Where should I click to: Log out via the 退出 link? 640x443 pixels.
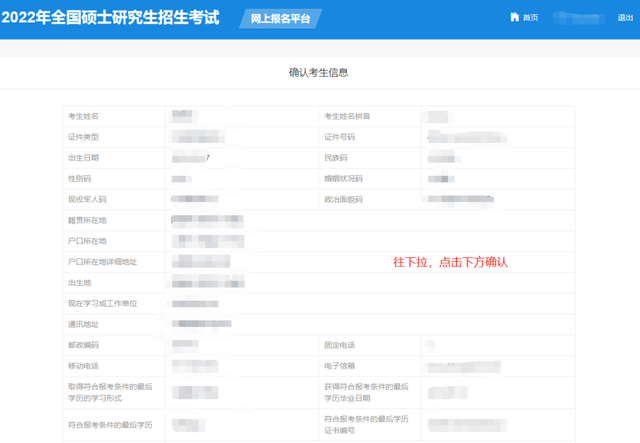(x=625, y=18)
